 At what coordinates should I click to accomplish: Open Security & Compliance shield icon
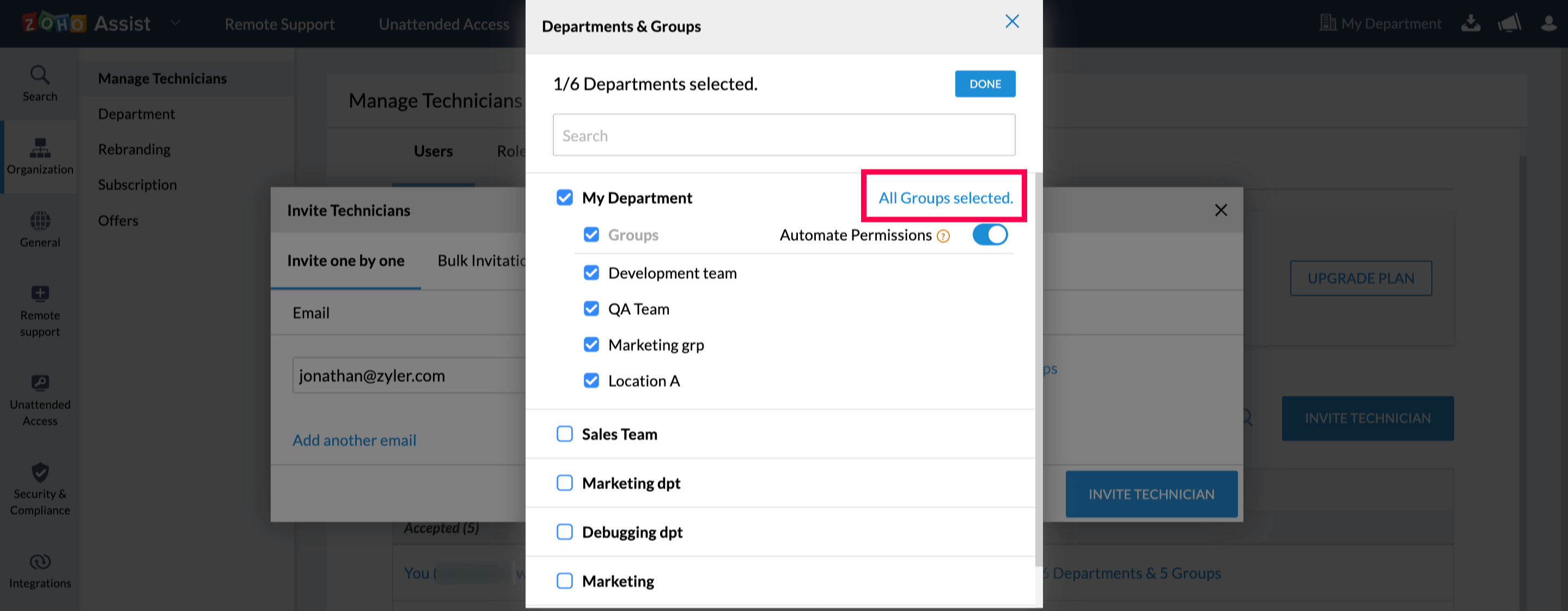[x=40, y=472]
